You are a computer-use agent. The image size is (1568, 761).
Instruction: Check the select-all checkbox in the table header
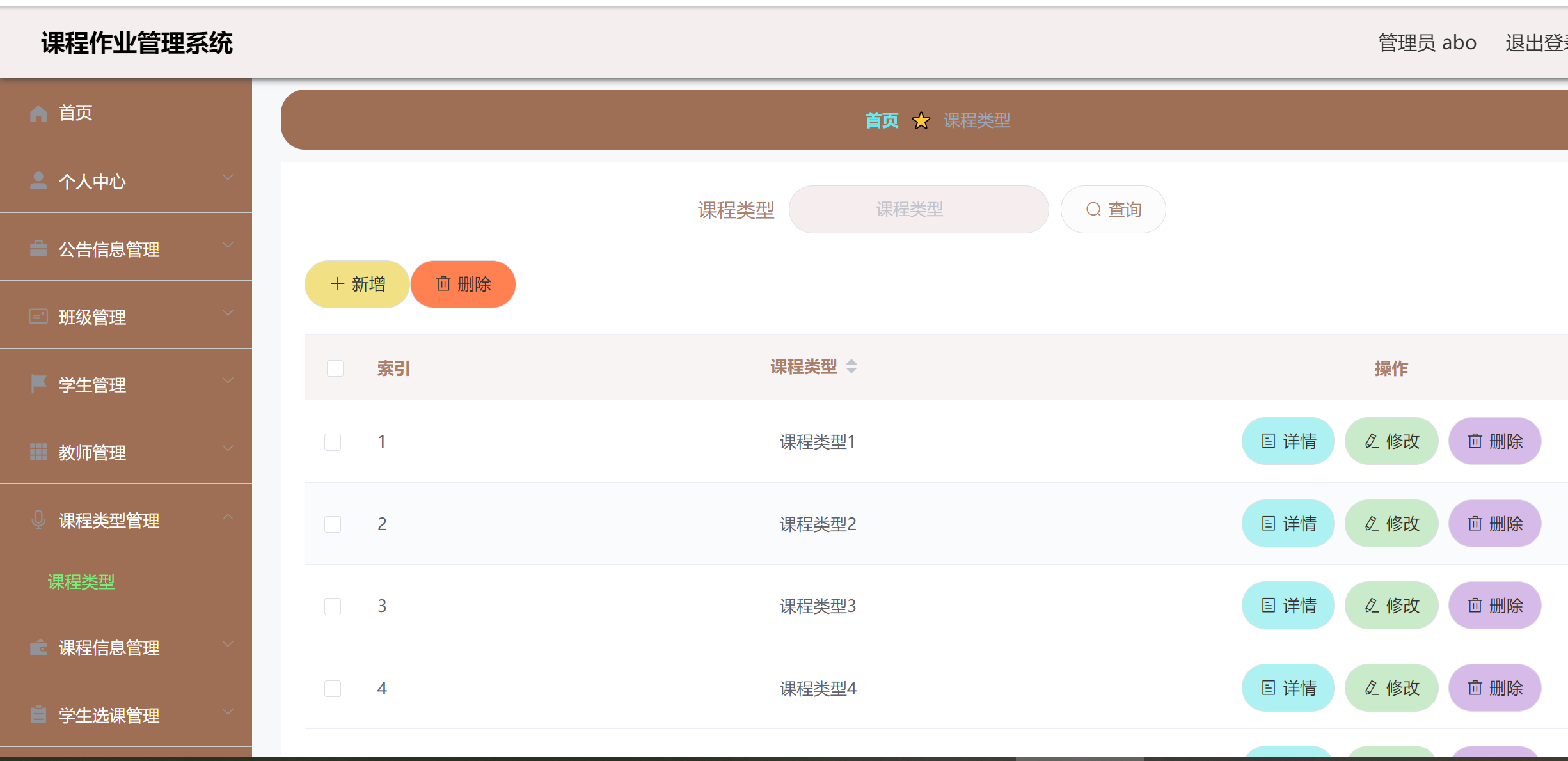click(x=335, y=368)
